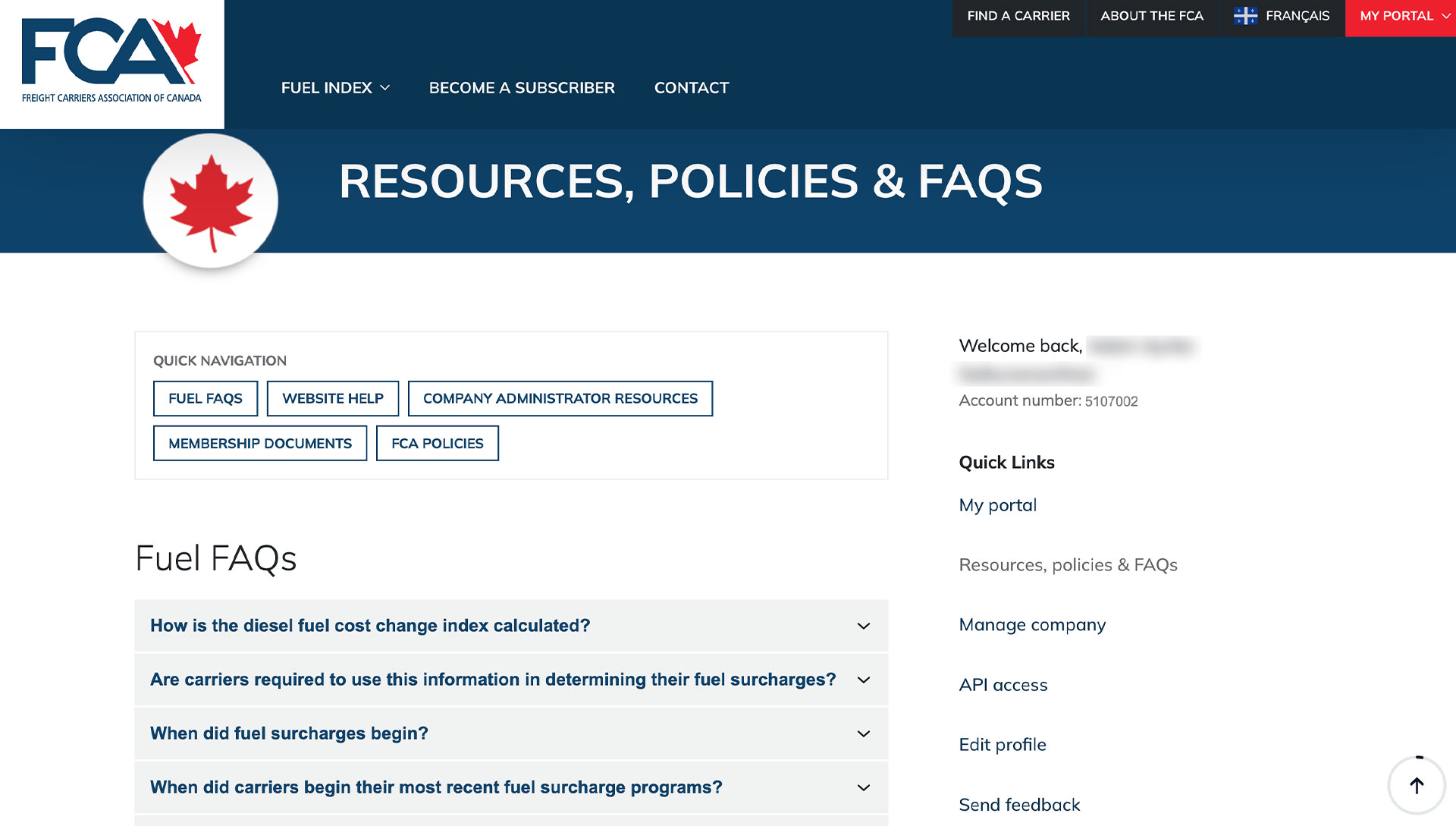The height and width of the screenshot is (826, 1456).
Task: Jump to Website Help section
Action: coord(333,398)
